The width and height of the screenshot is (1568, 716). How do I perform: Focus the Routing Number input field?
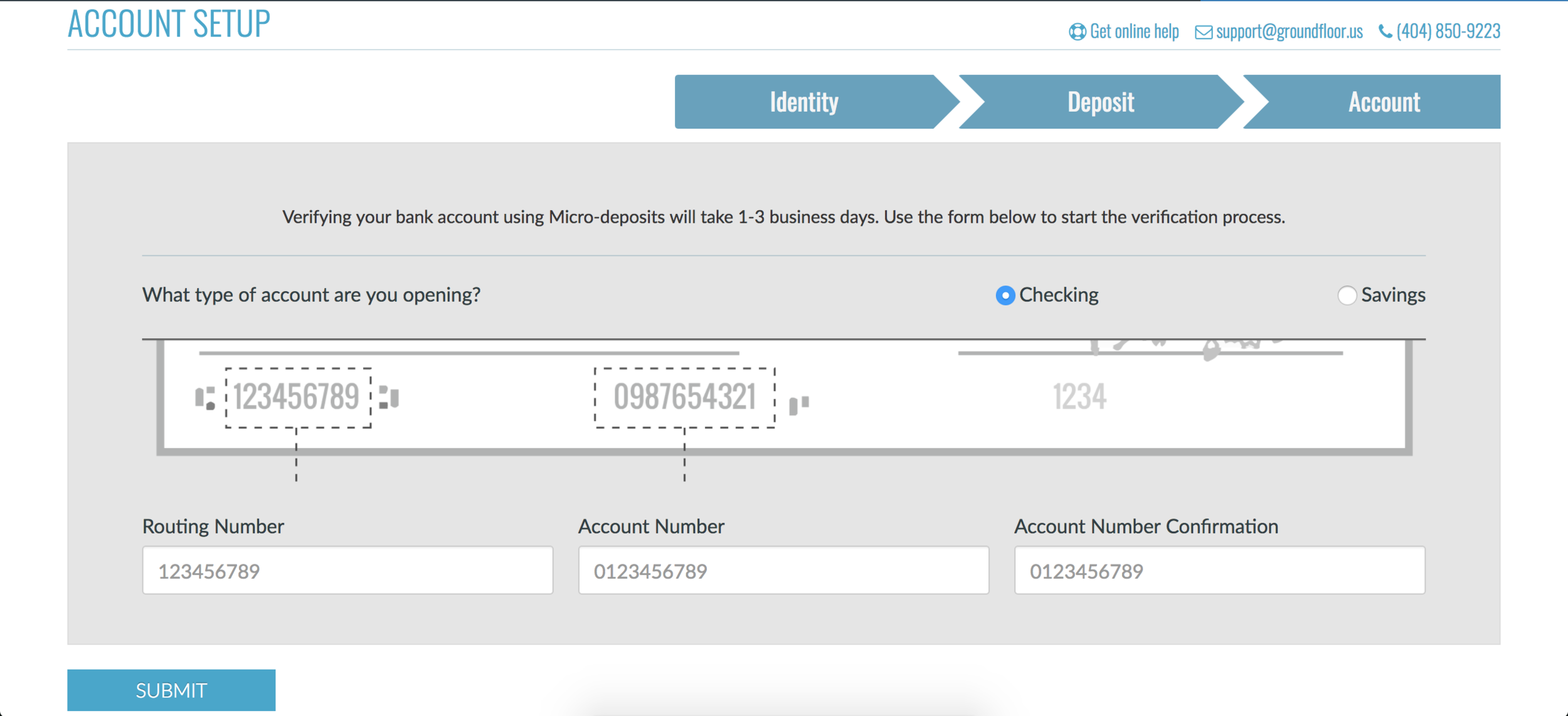347,570
